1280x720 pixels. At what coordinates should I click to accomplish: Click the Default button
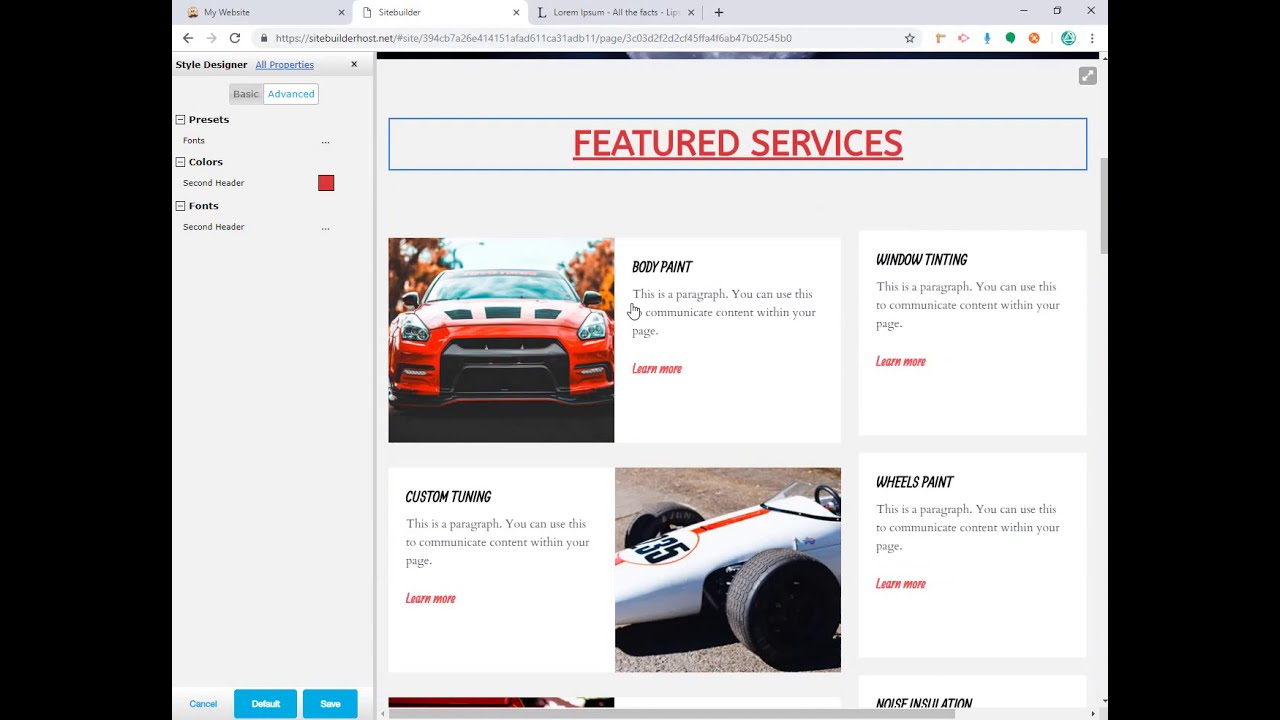coord(265,704)
